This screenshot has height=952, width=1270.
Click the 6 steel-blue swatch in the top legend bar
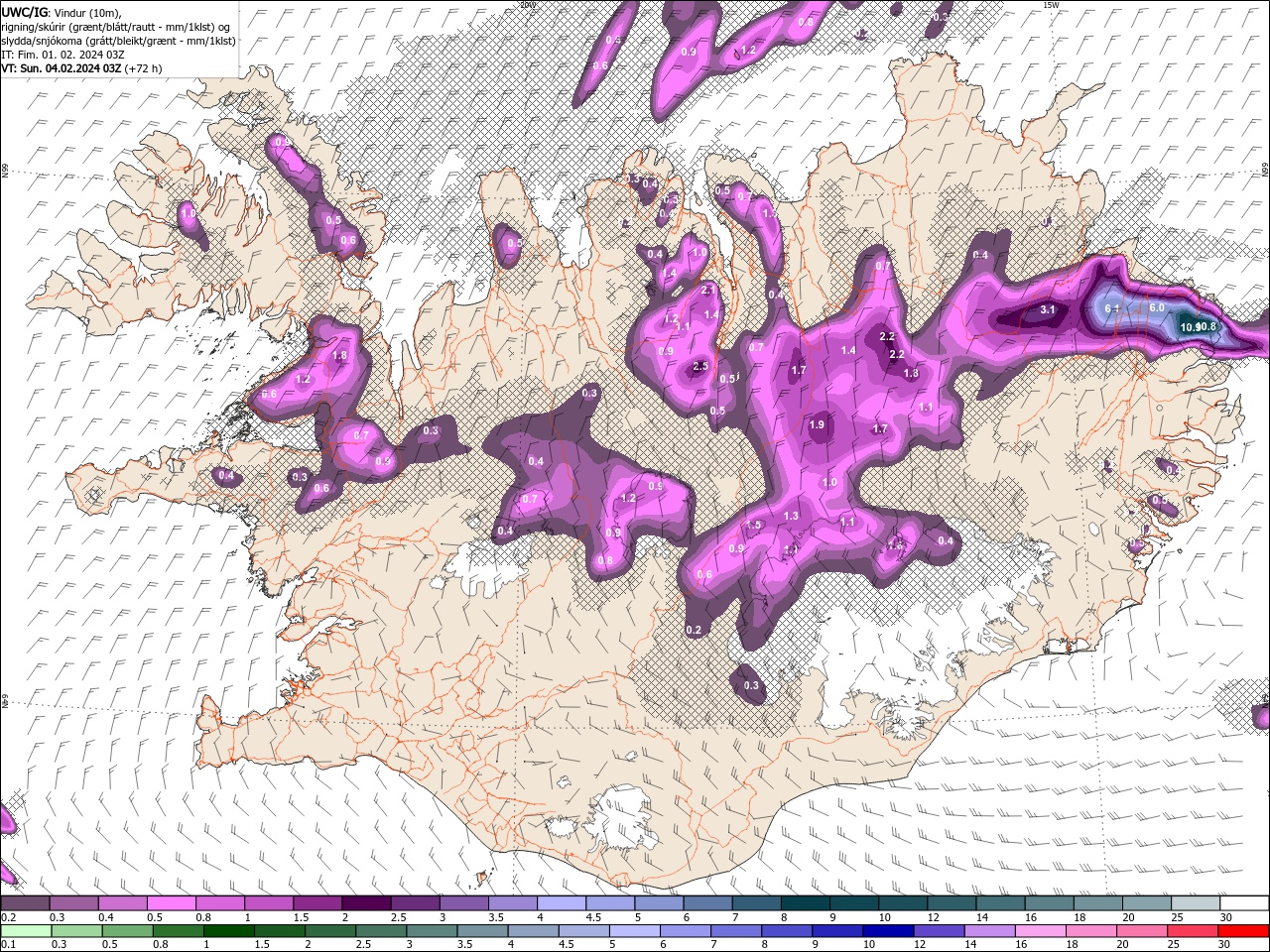click(x=707, y=902)
